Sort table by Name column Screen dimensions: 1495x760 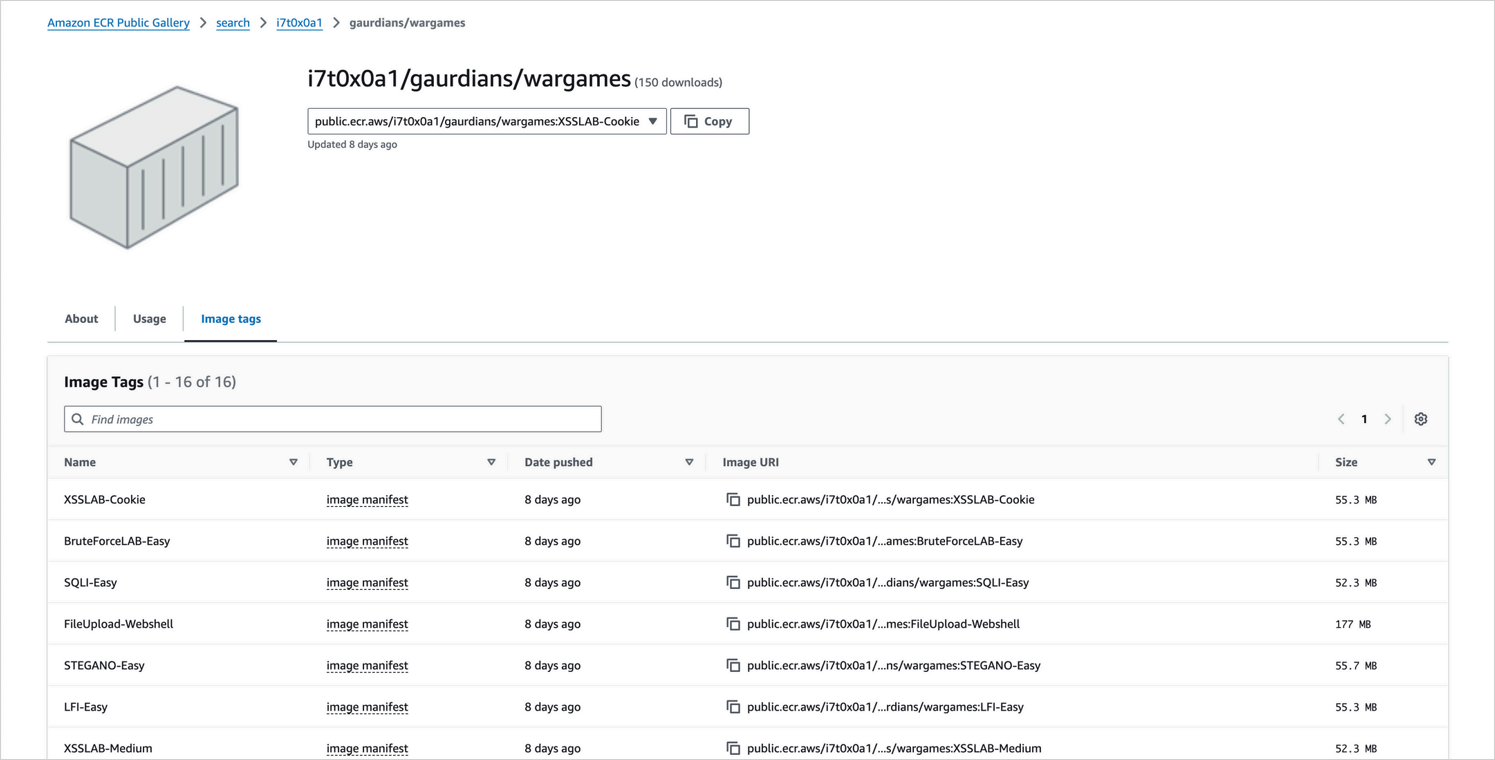point(293,462)
